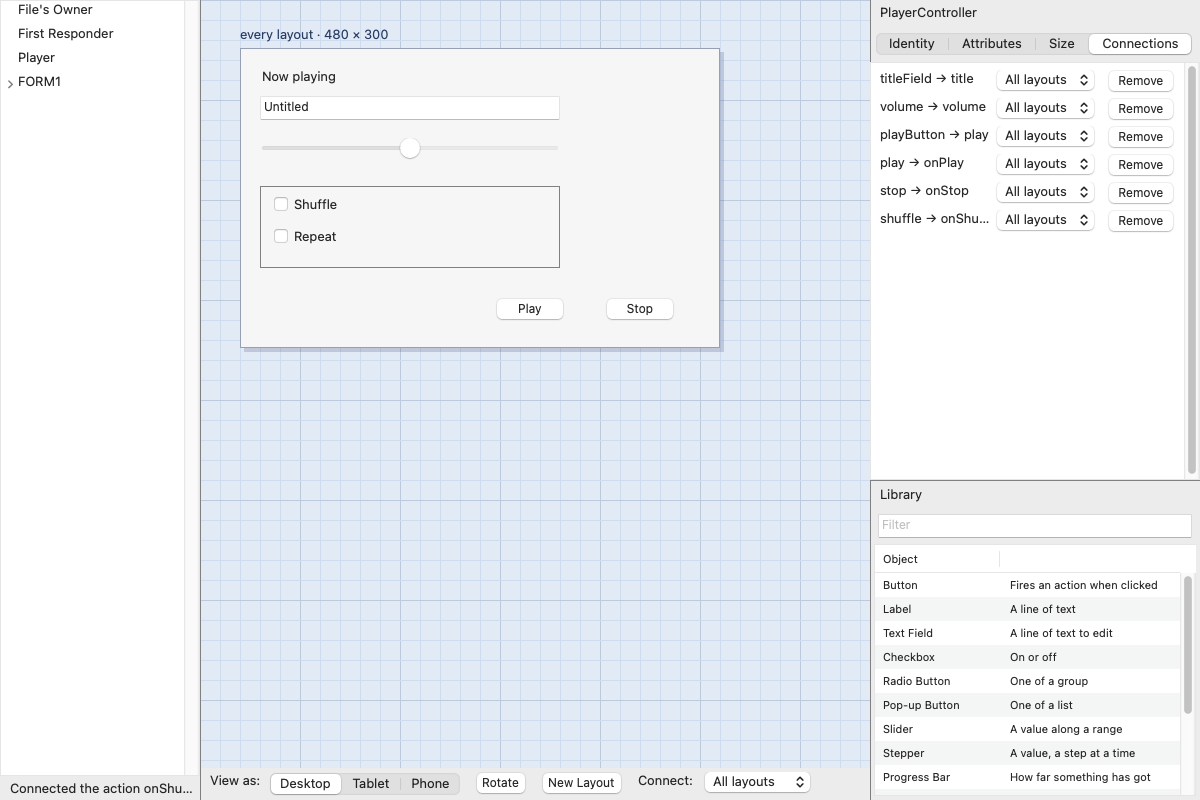Select Text Field in the Library list

(x=1028, y=633)
